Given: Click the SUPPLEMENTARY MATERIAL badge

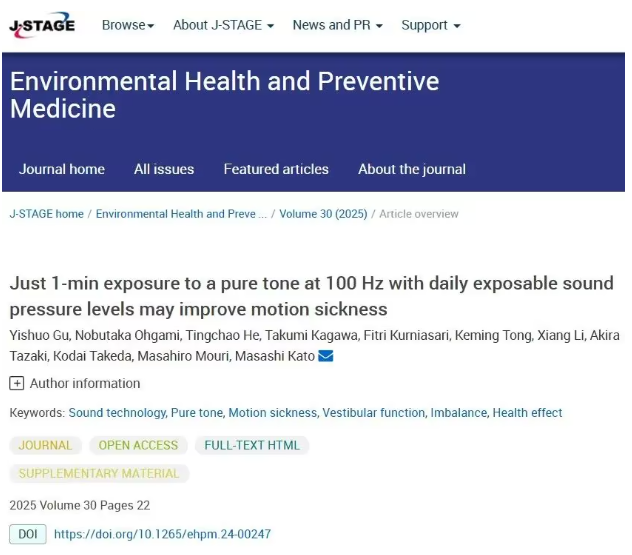Looking at the screenshot, I should 99,473.
